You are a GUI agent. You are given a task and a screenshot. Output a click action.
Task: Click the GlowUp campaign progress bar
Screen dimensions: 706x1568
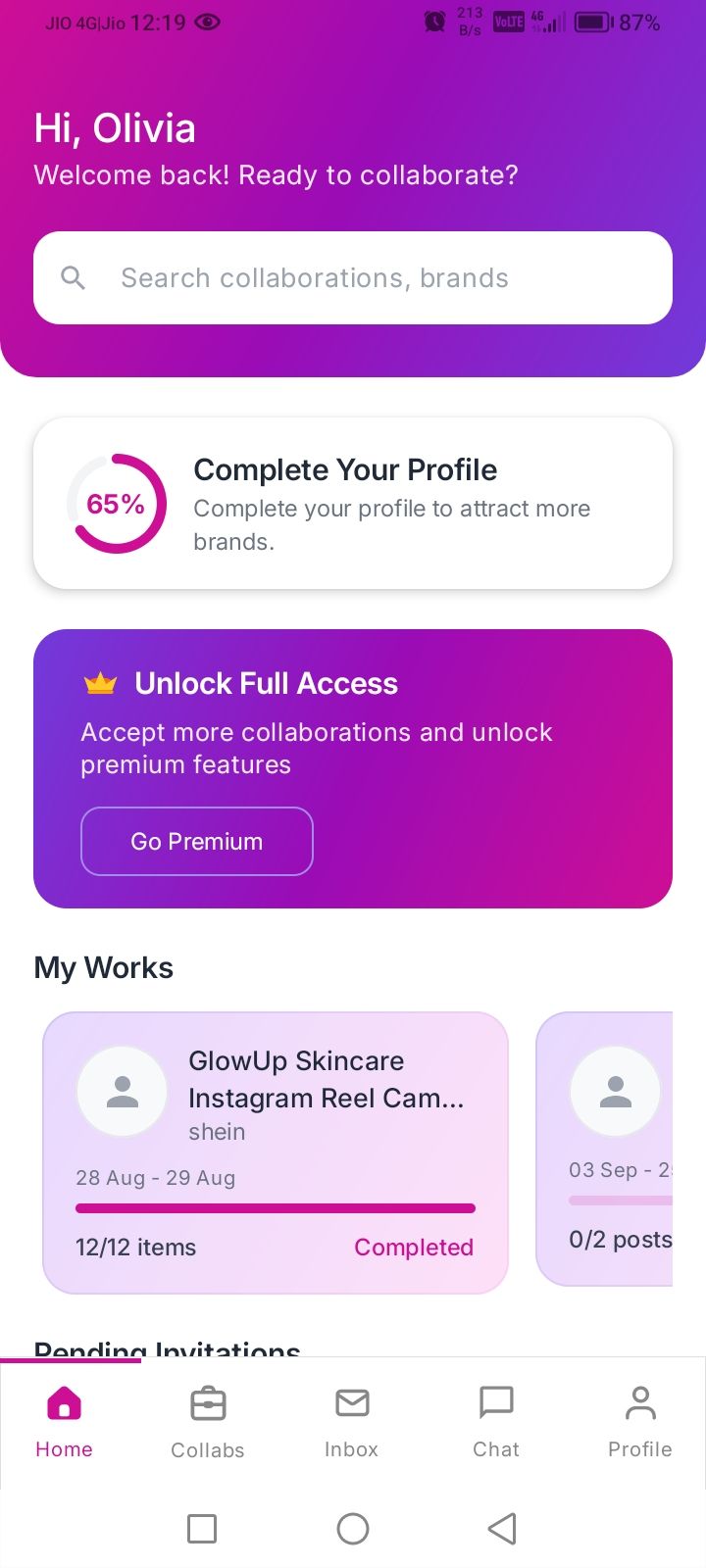pyautogui.click(x=276, y=1208)
